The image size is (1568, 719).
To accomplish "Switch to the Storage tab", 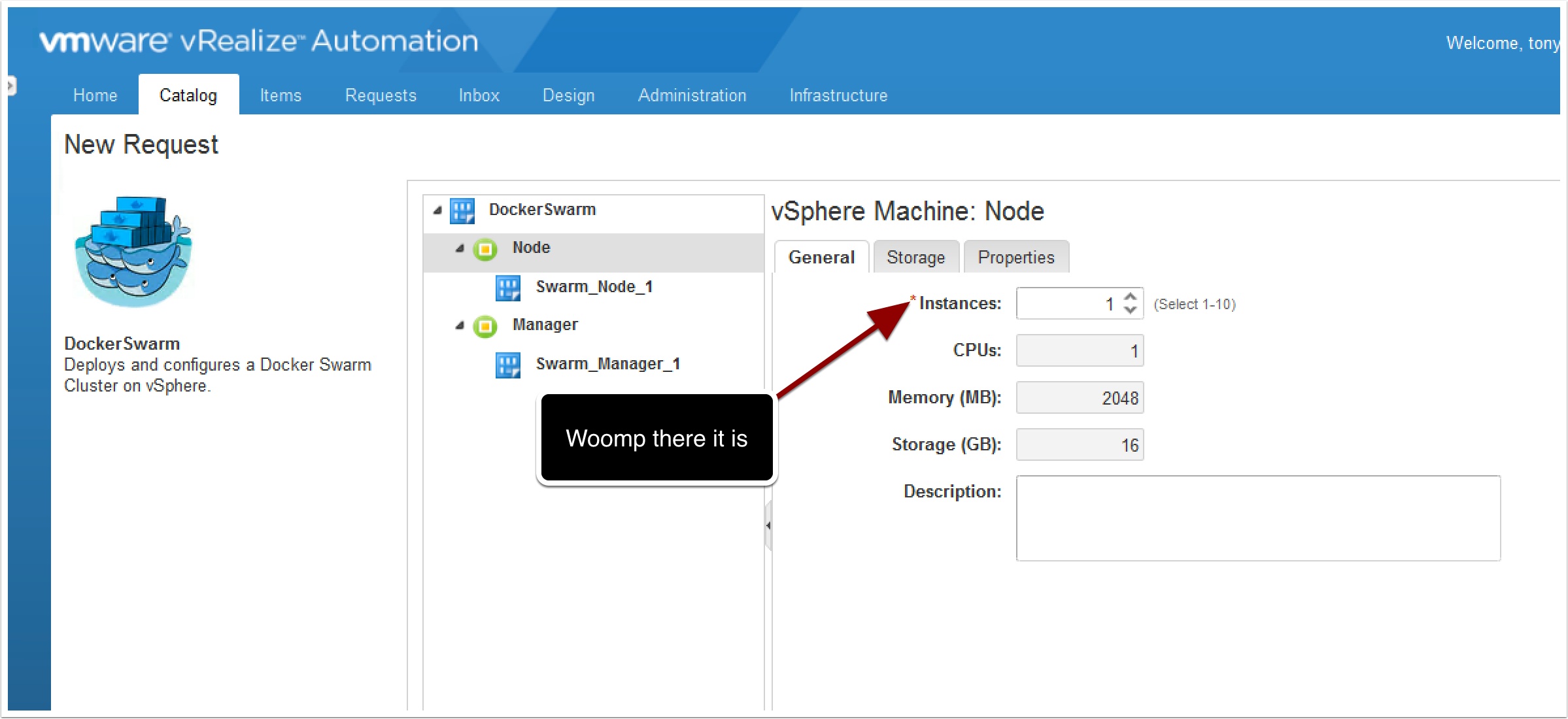I will [916, 257].
